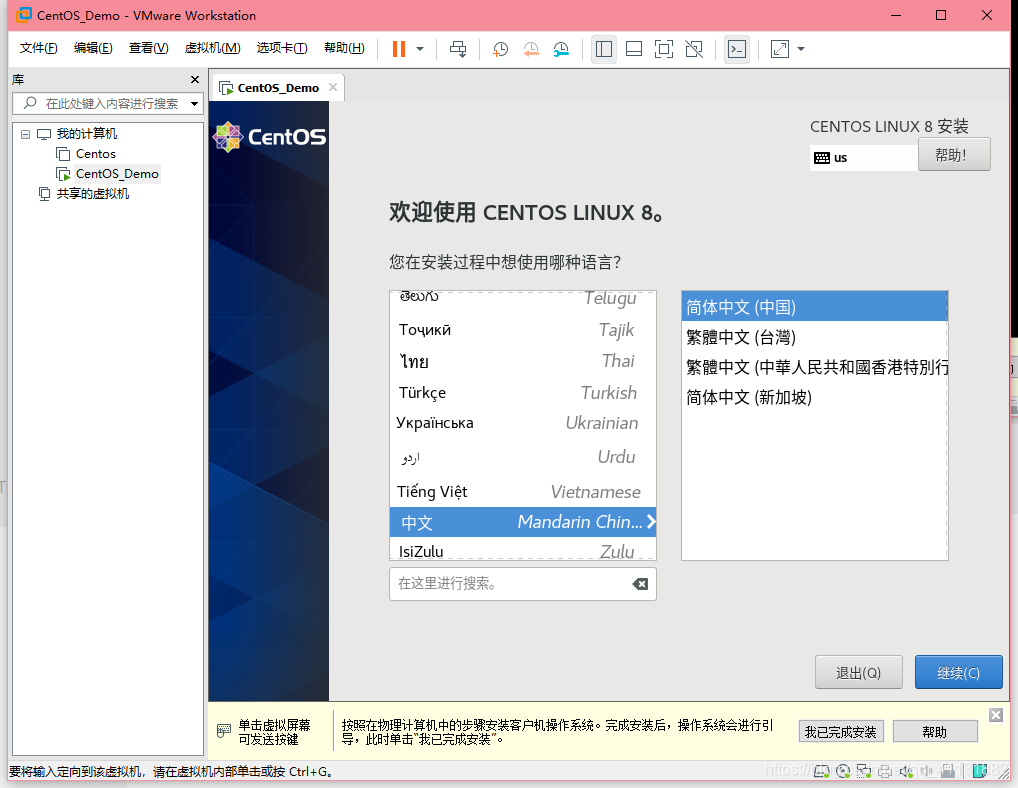
Task: Click the sound card status bar icon
Action: [x=906, y=770]
